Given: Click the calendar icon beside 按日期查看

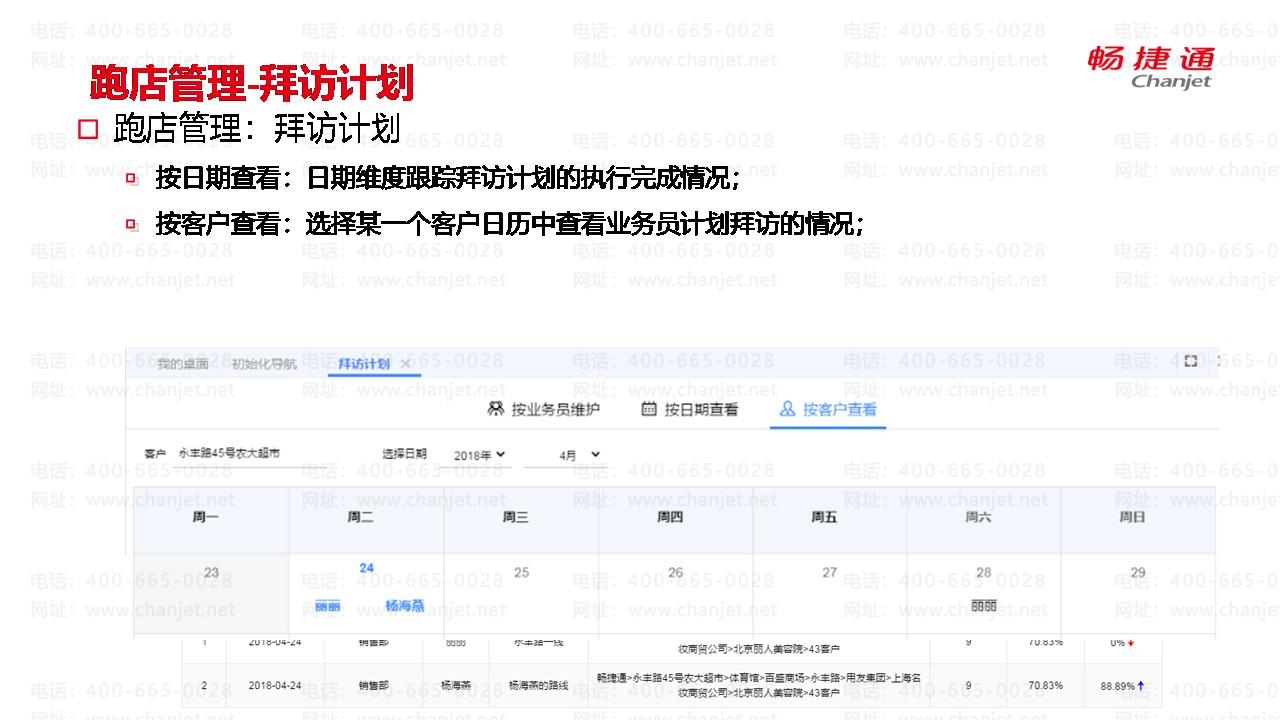Looking at the screenshot, I should tap(649, 409).
